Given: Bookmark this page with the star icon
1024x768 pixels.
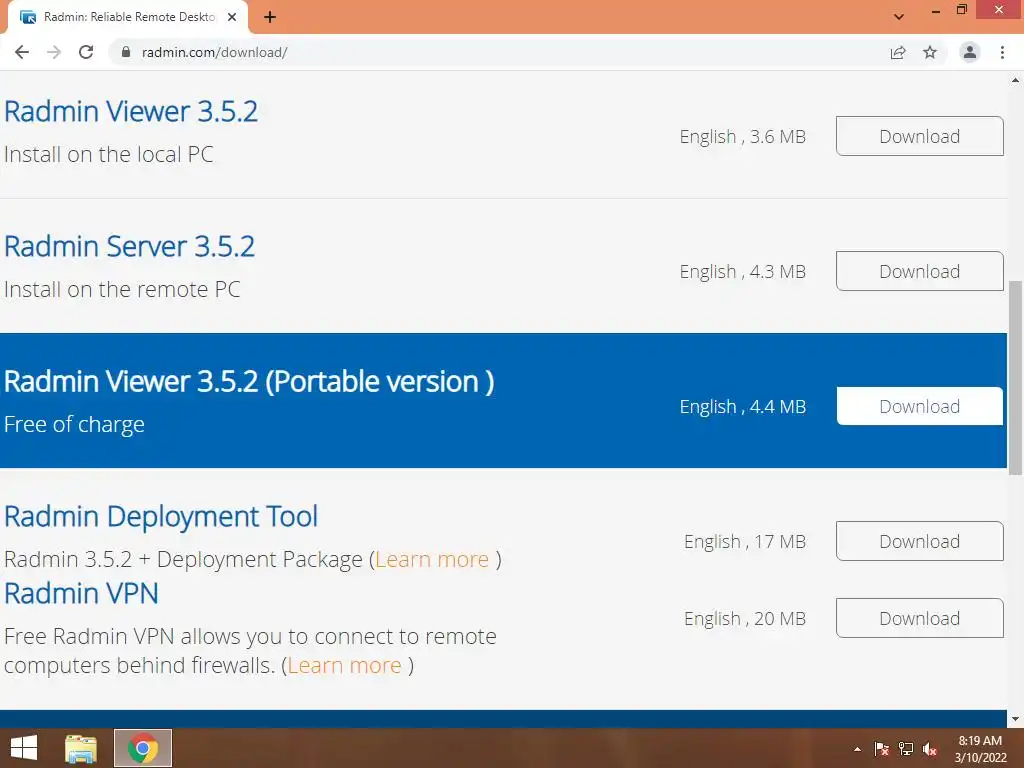Looking at the screenshot, I should pos(930,52).
